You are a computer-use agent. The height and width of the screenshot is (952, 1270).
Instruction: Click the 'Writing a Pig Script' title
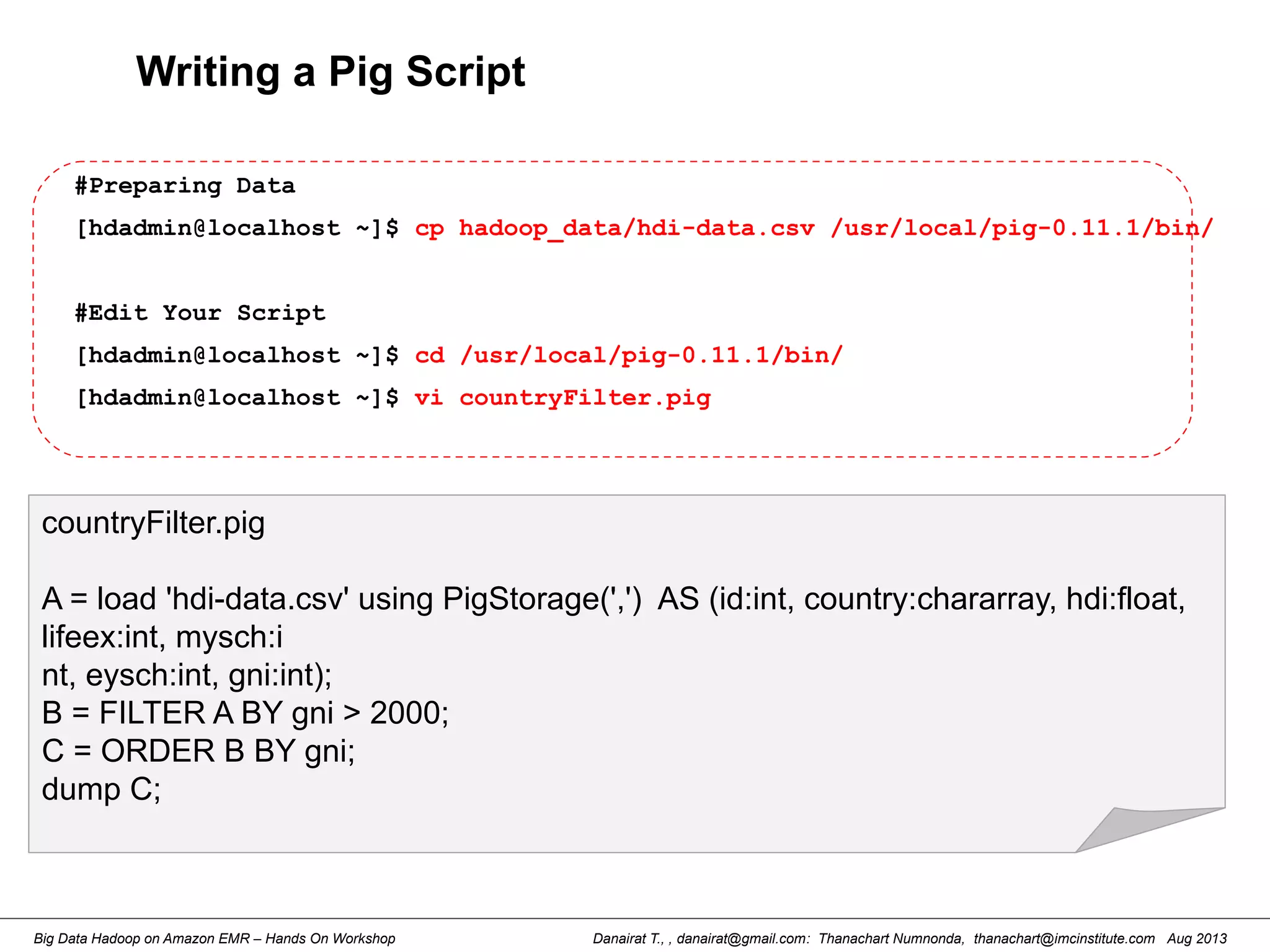331,73
